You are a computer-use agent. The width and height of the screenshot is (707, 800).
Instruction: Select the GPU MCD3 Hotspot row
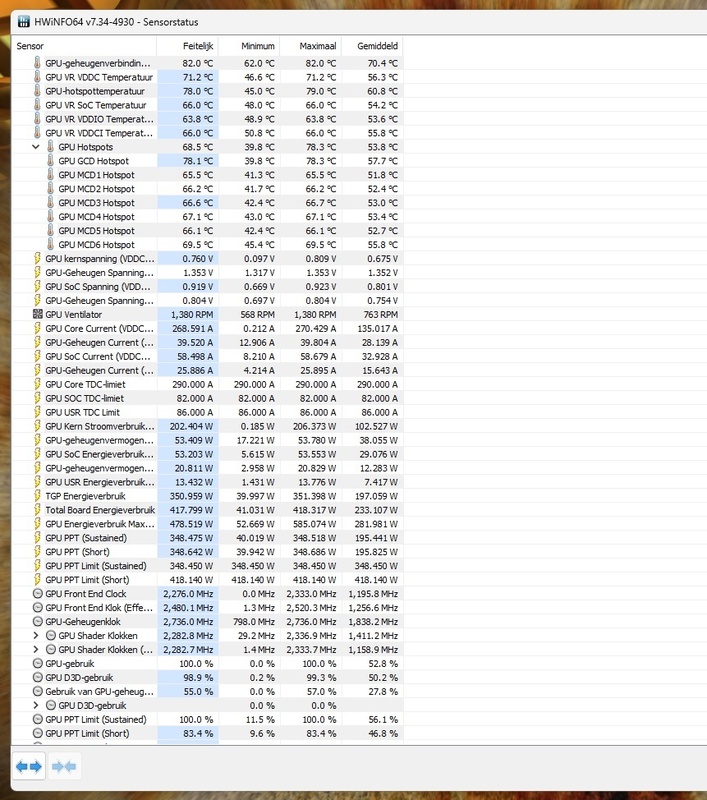(x=207, y=203)
